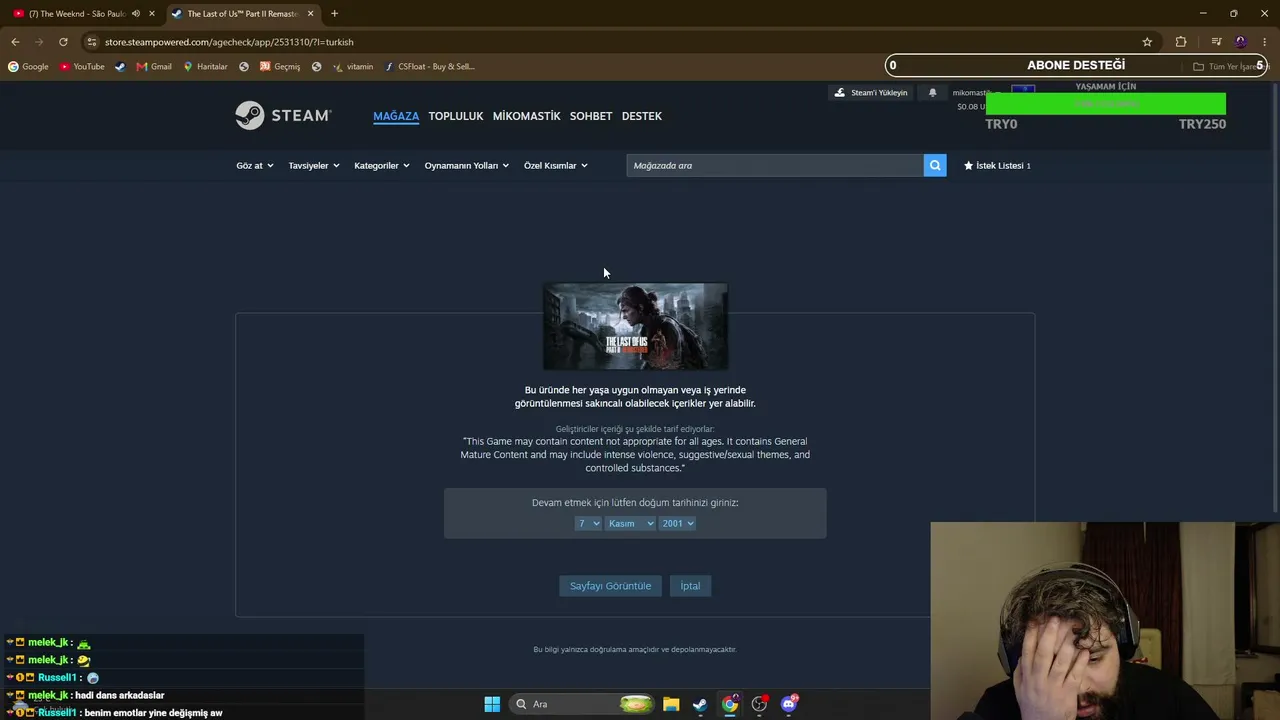Open the İstek Listesi wishlist link
The width and height of the screenshot is (1280, 720).
pyautogui.click(x=997, y=165)
